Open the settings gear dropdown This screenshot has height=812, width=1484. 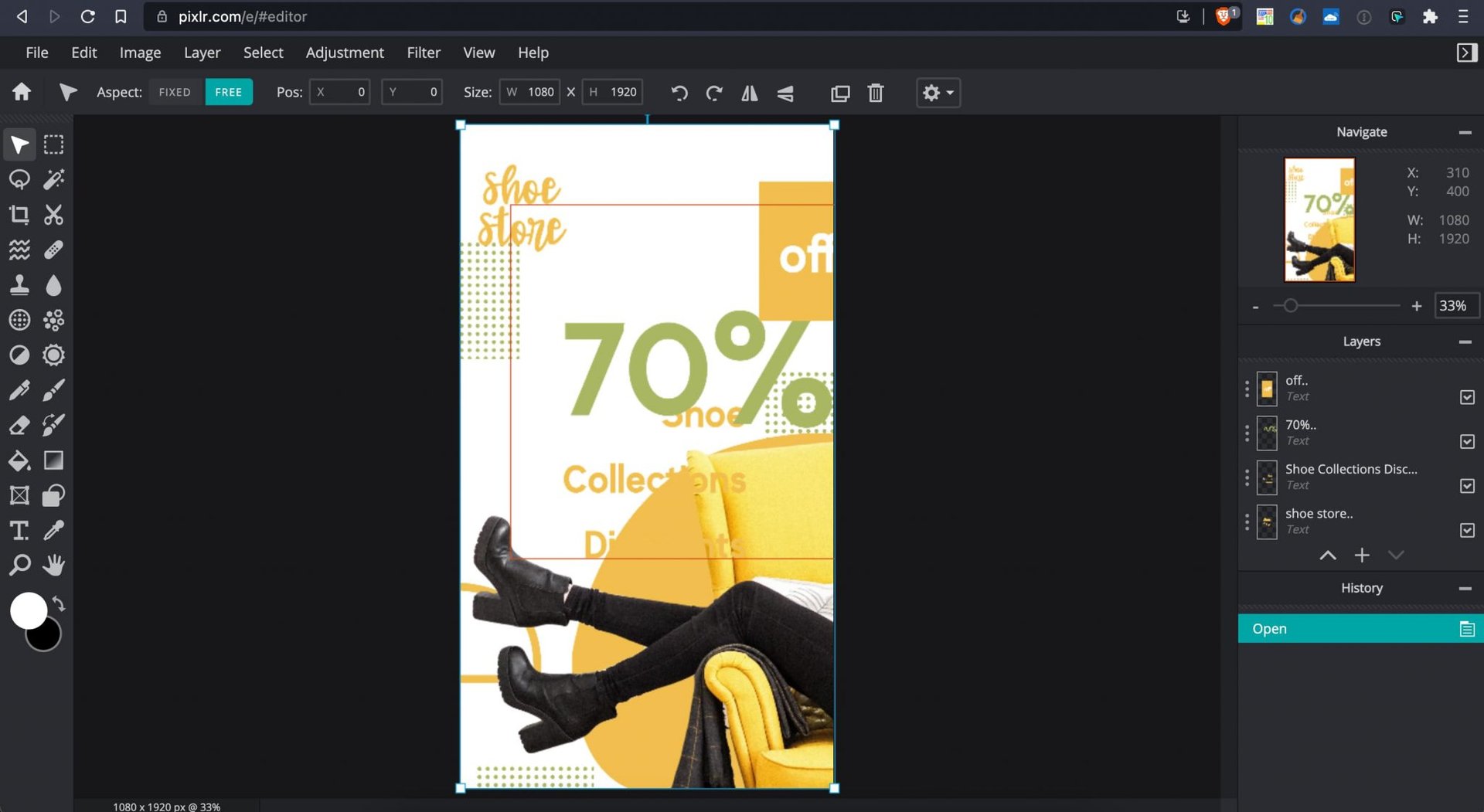[938, 93]
